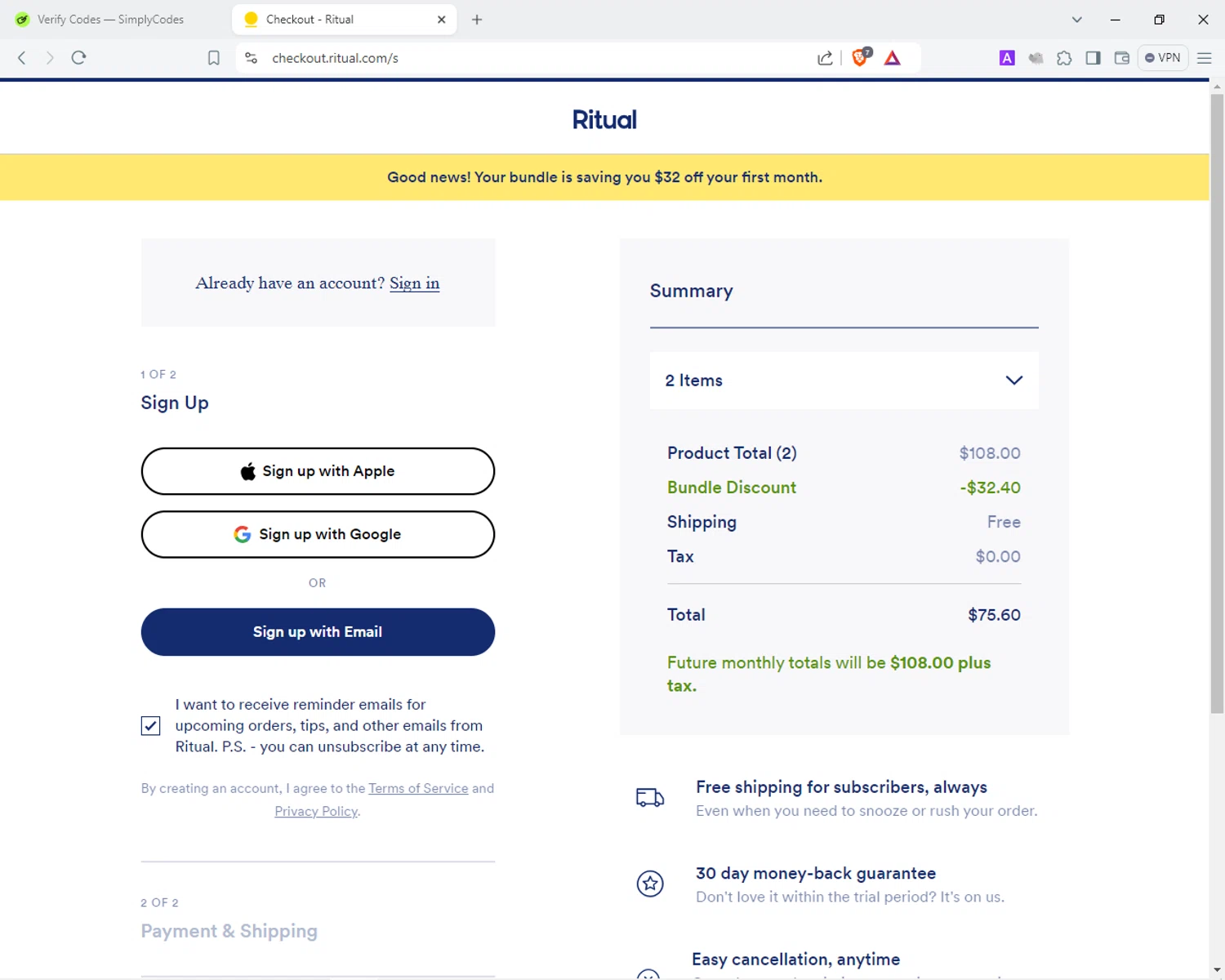Open the Brave Rewards triangle icon
Image resolution: width=1225 pixels, height=980 pixels.
click(x=893, y=58)
